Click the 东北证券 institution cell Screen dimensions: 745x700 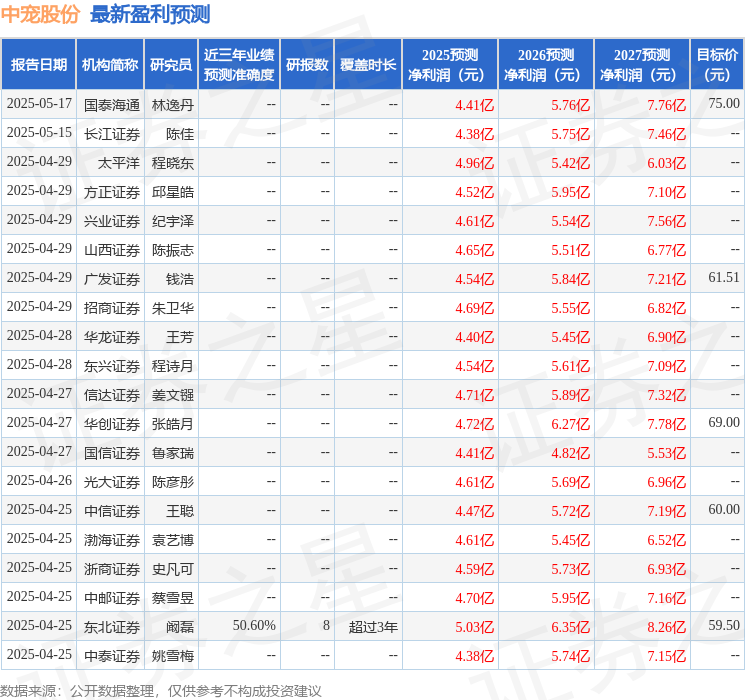[x=112, y=627]
